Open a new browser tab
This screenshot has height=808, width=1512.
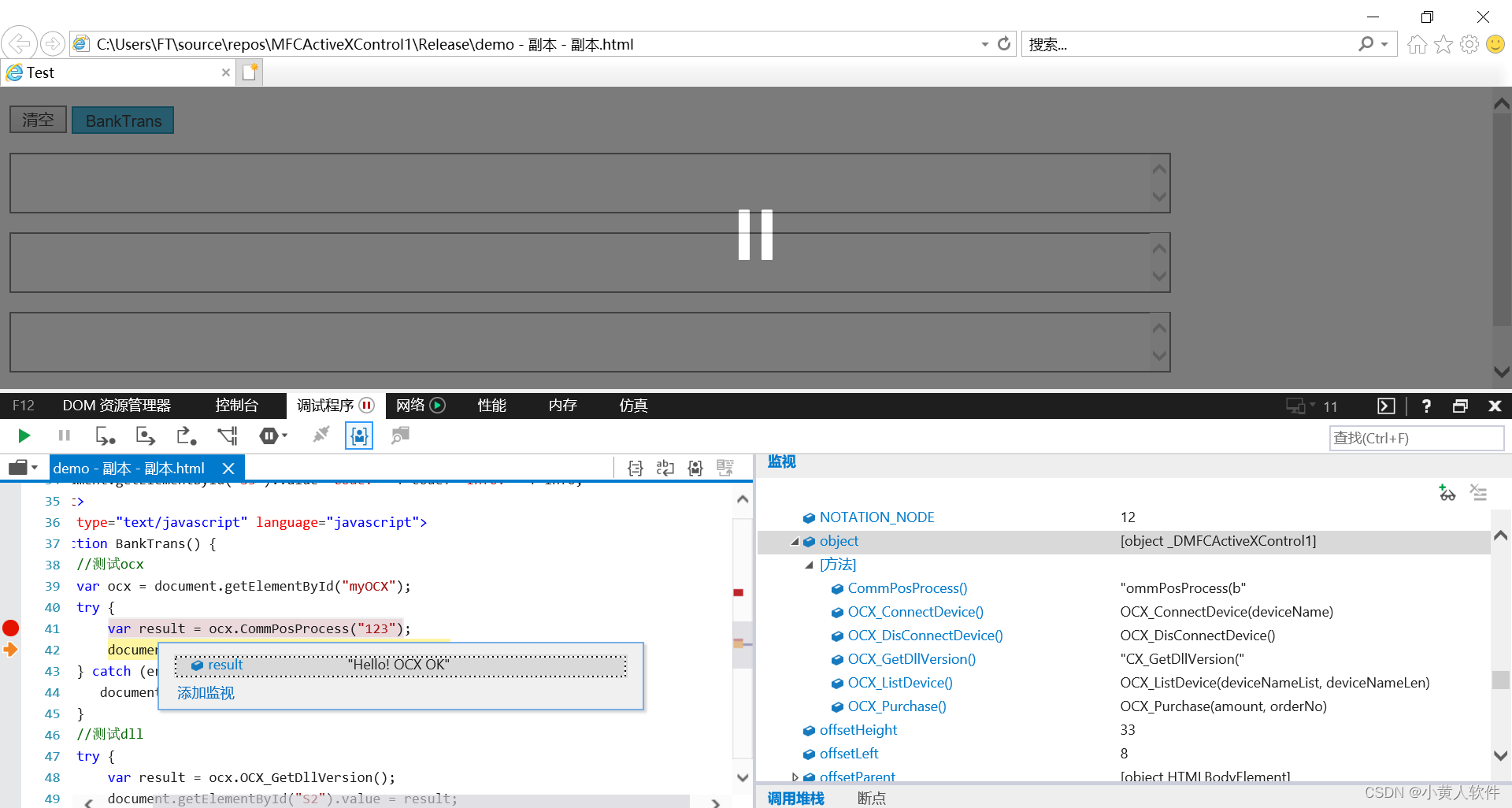pos(250,72)
